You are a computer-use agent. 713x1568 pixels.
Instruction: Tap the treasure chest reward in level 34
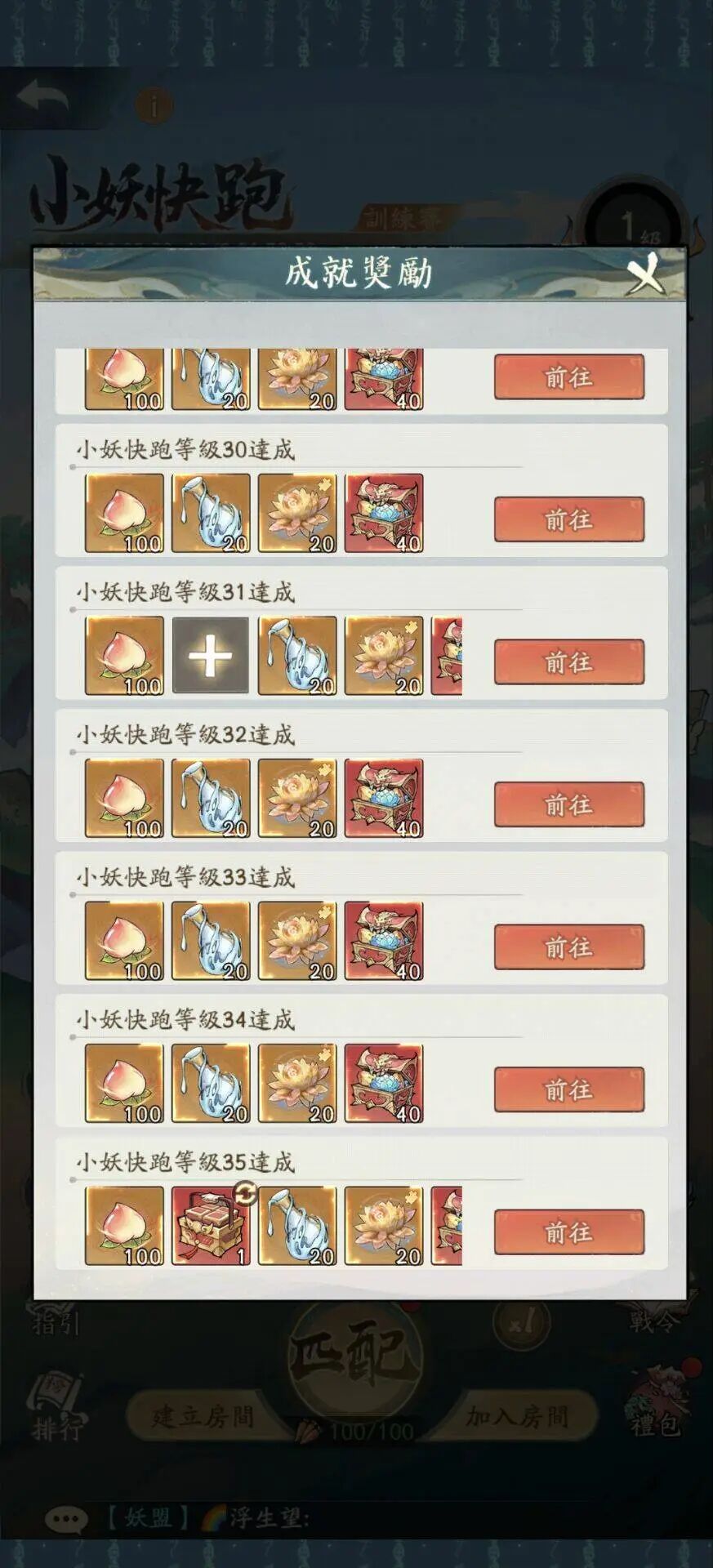click(x=384, y=1084)
